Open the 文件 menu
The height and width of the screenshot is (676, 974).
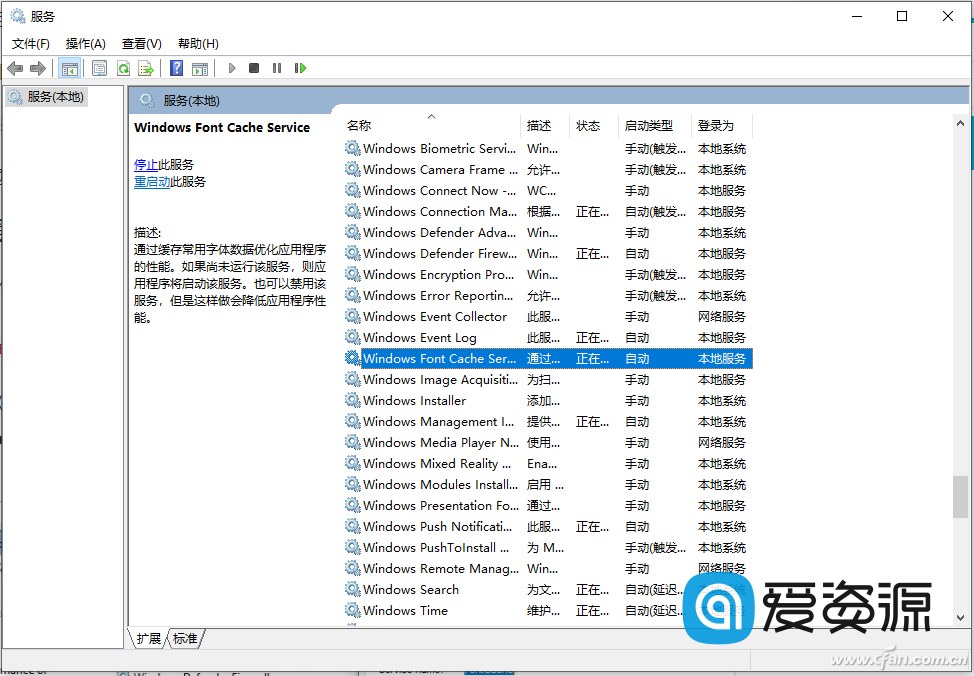[30, 43]
